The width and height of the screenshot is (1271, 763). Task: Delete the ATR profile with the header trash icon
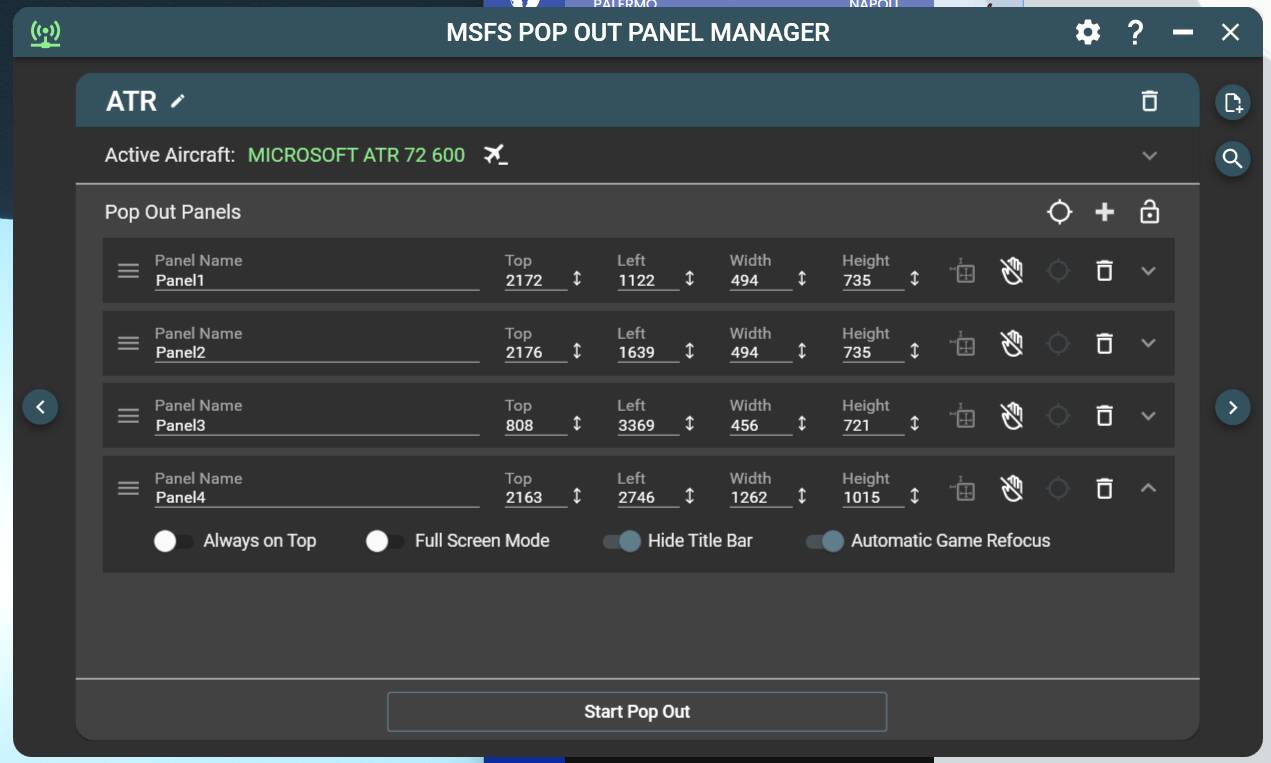[1150, 101]
